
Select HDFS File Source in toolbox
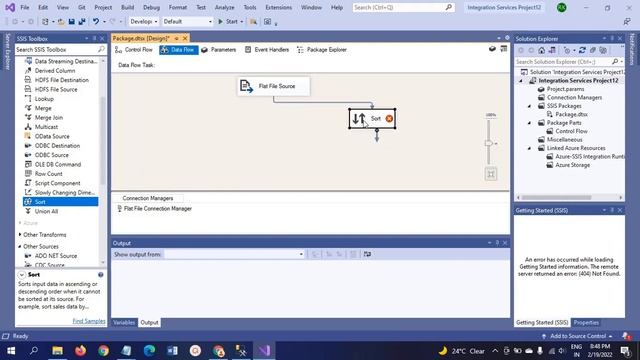click(x=56, y=89)
